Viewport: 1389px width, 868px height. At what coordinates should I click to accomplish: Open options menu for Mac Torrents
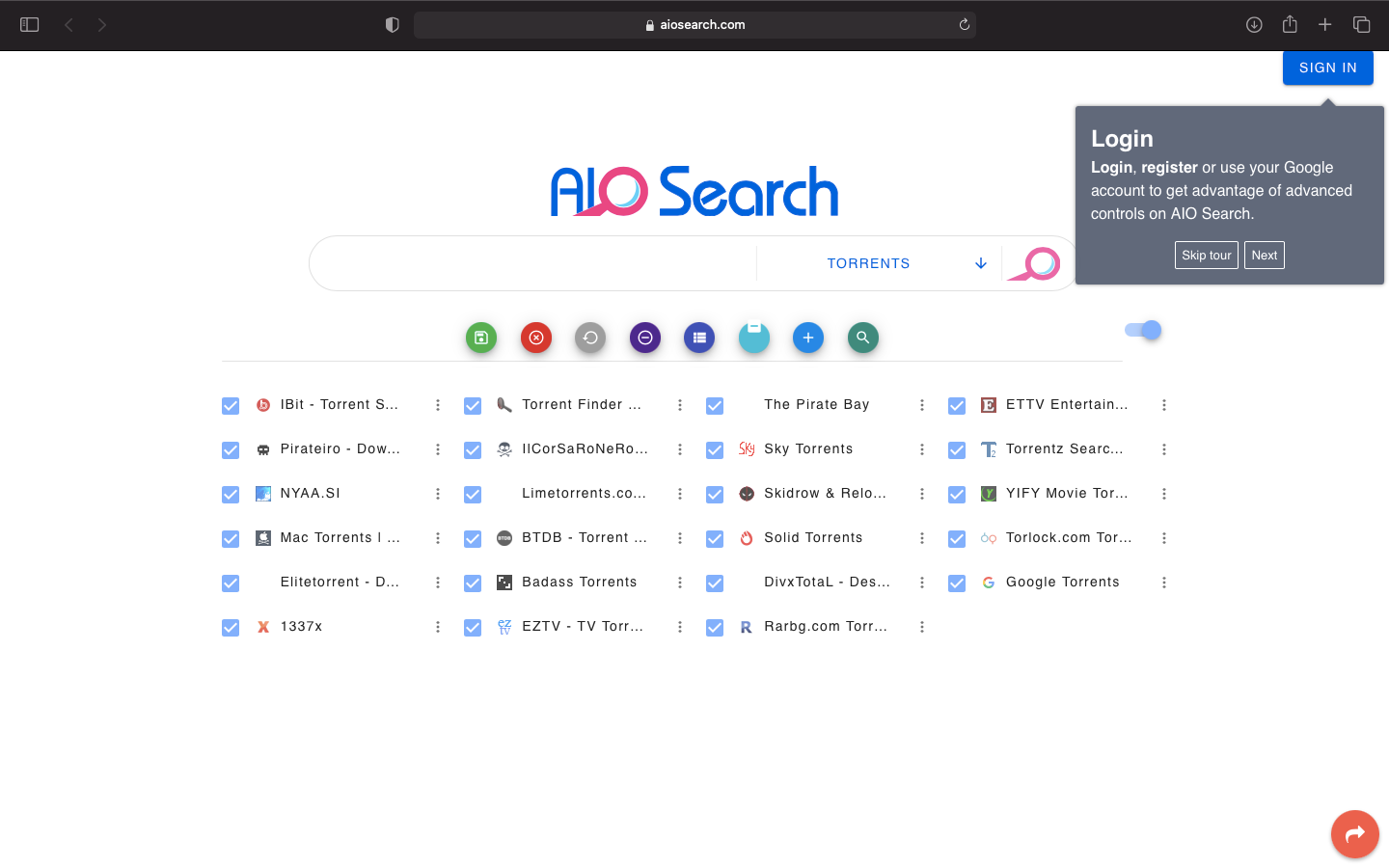438,538
